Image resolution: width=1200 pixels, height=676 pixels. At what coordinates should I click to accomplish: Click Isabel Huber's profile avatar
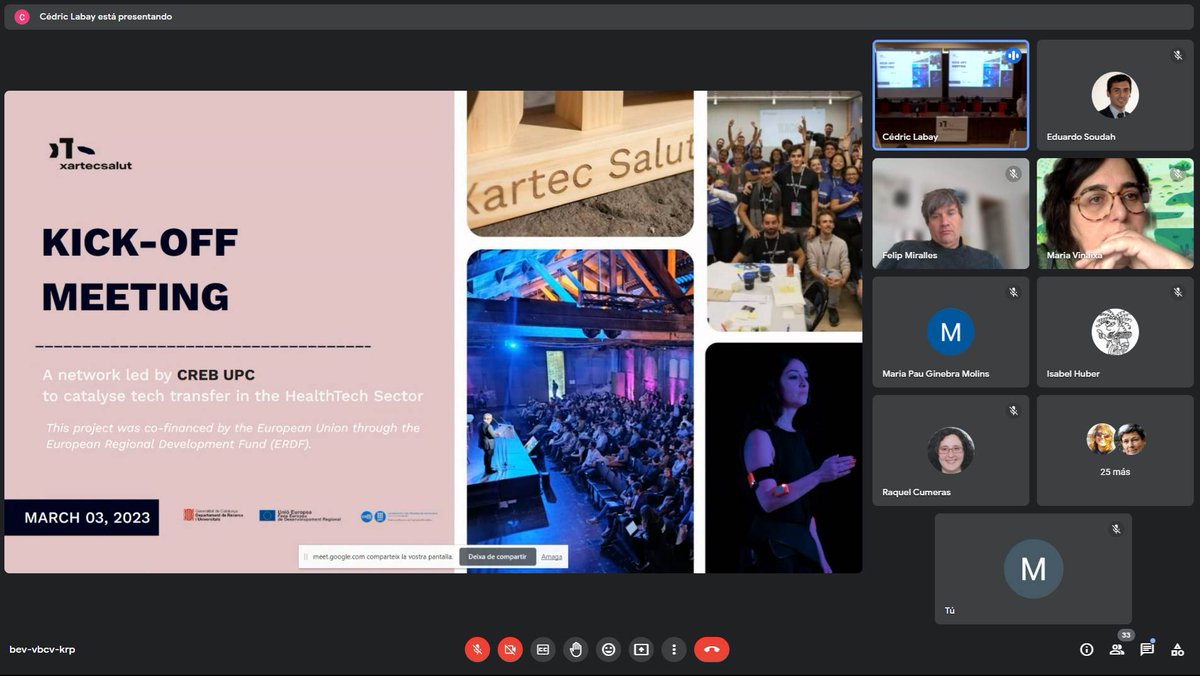click(x=1115, y=332)
